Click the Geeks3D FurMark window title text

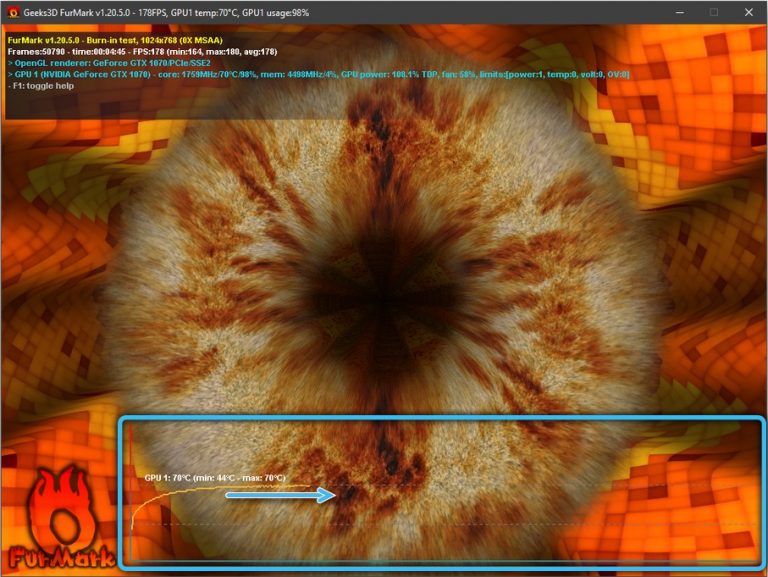155,12
